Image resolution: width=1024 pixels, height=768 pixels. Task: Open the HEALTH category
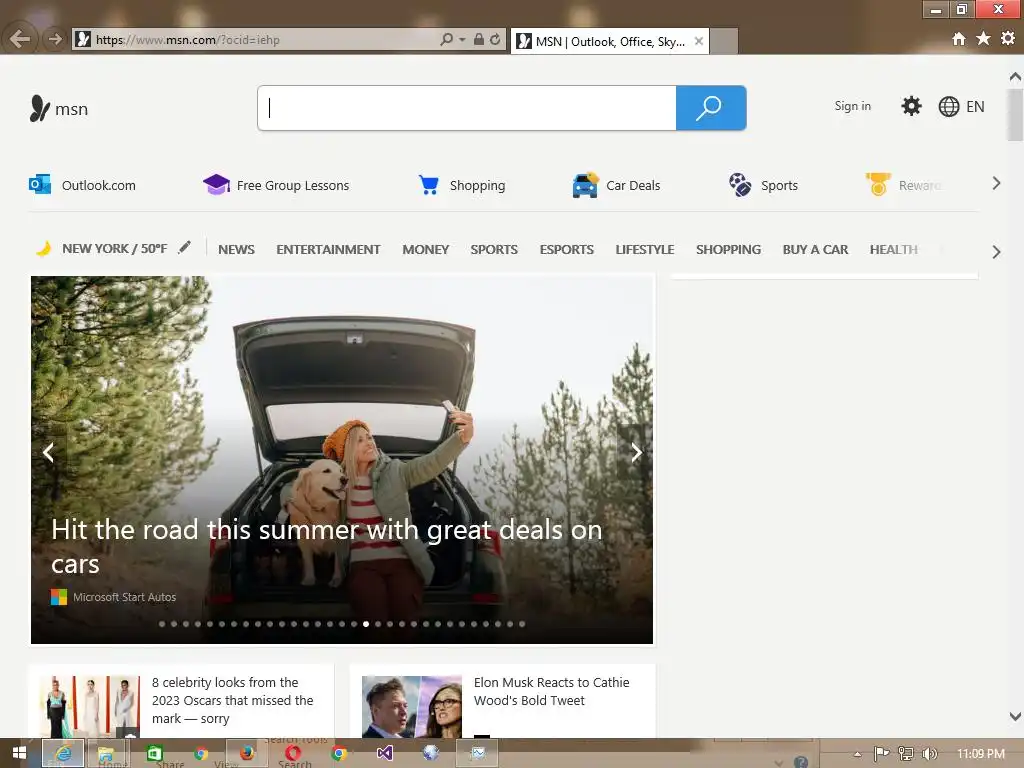(893, 249)
